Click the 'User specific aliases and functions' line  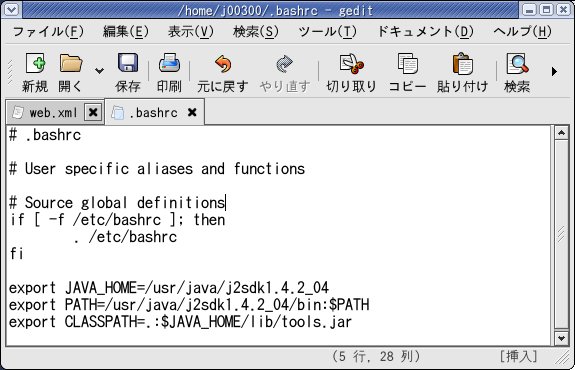click(x=157, y=169)
